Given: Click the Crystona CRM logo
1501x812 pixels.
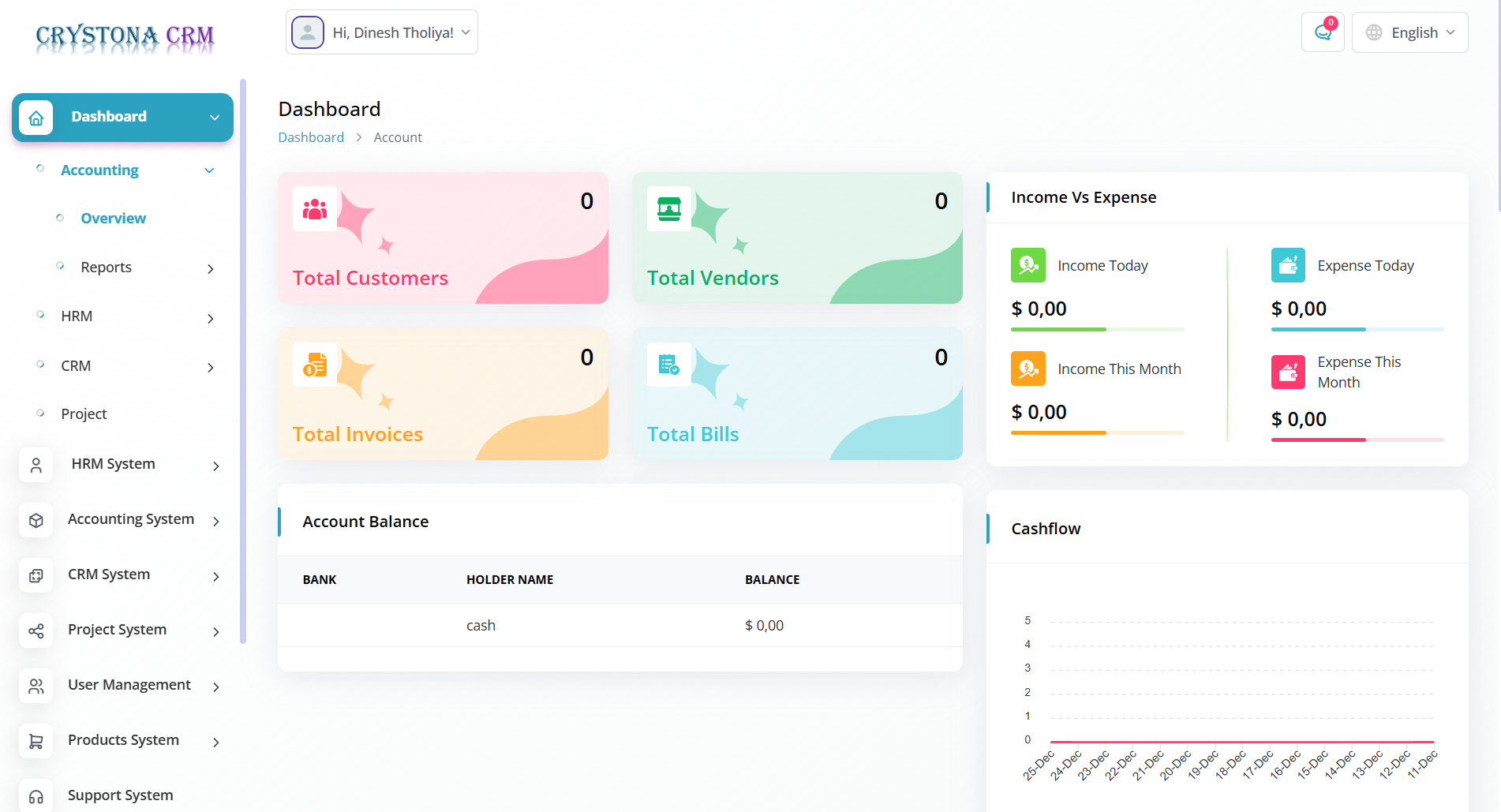Looking at the screenshot, I should (125, 37).
